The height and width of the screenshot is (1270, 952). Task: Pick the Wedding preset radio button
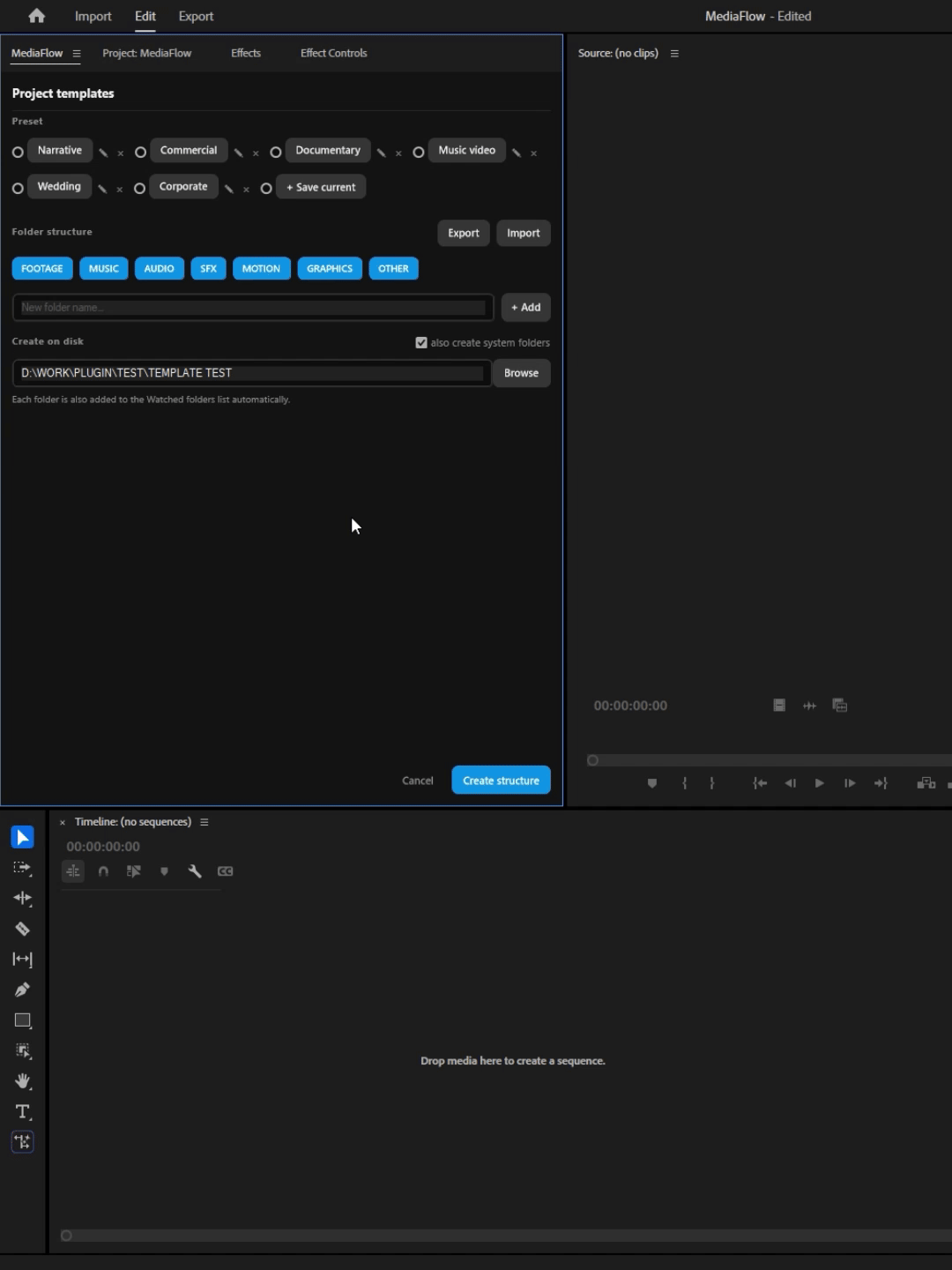[18, 189]
